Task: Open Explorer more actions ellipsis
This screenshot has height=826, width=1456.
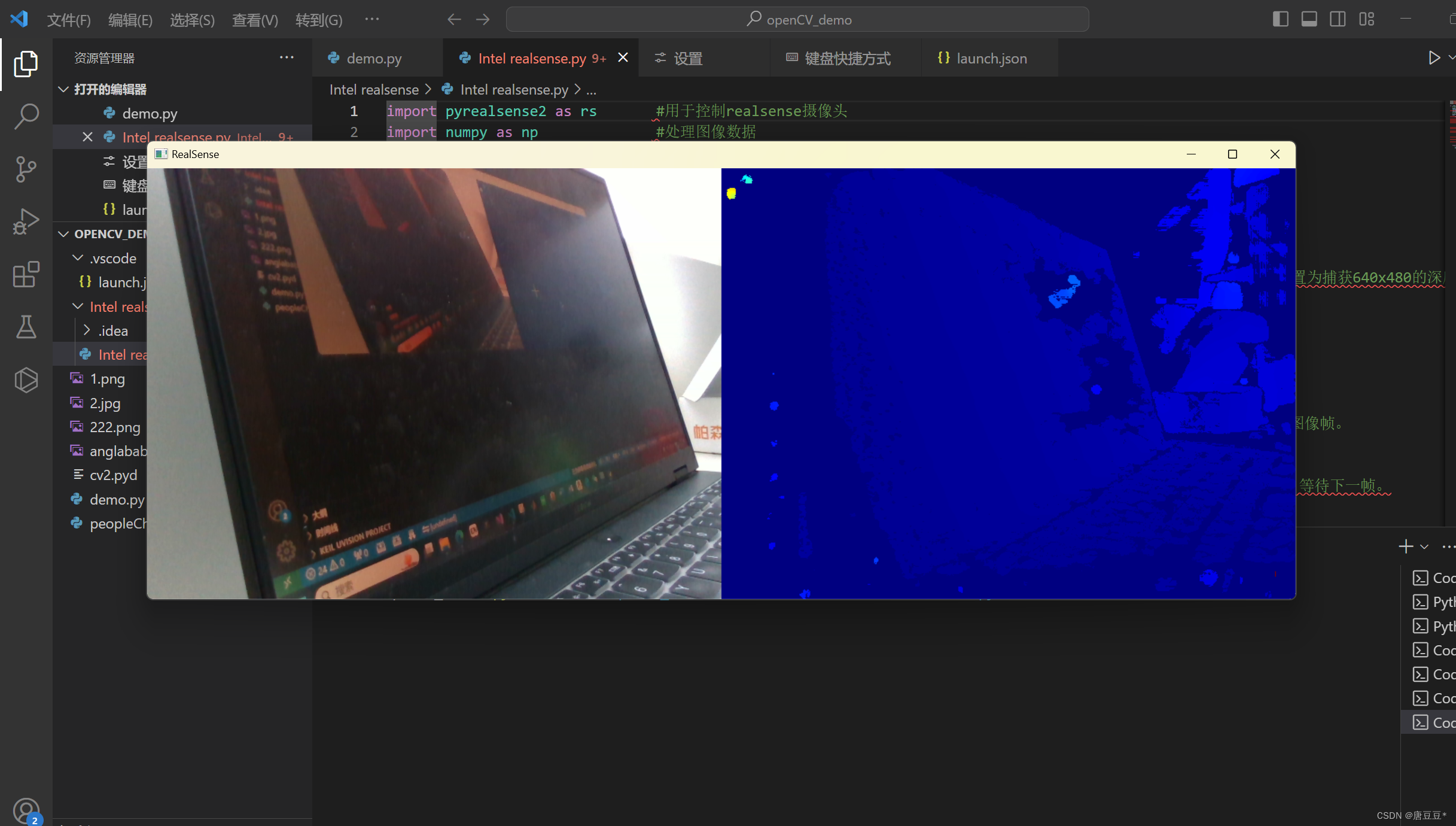Action: pos(287,57)
